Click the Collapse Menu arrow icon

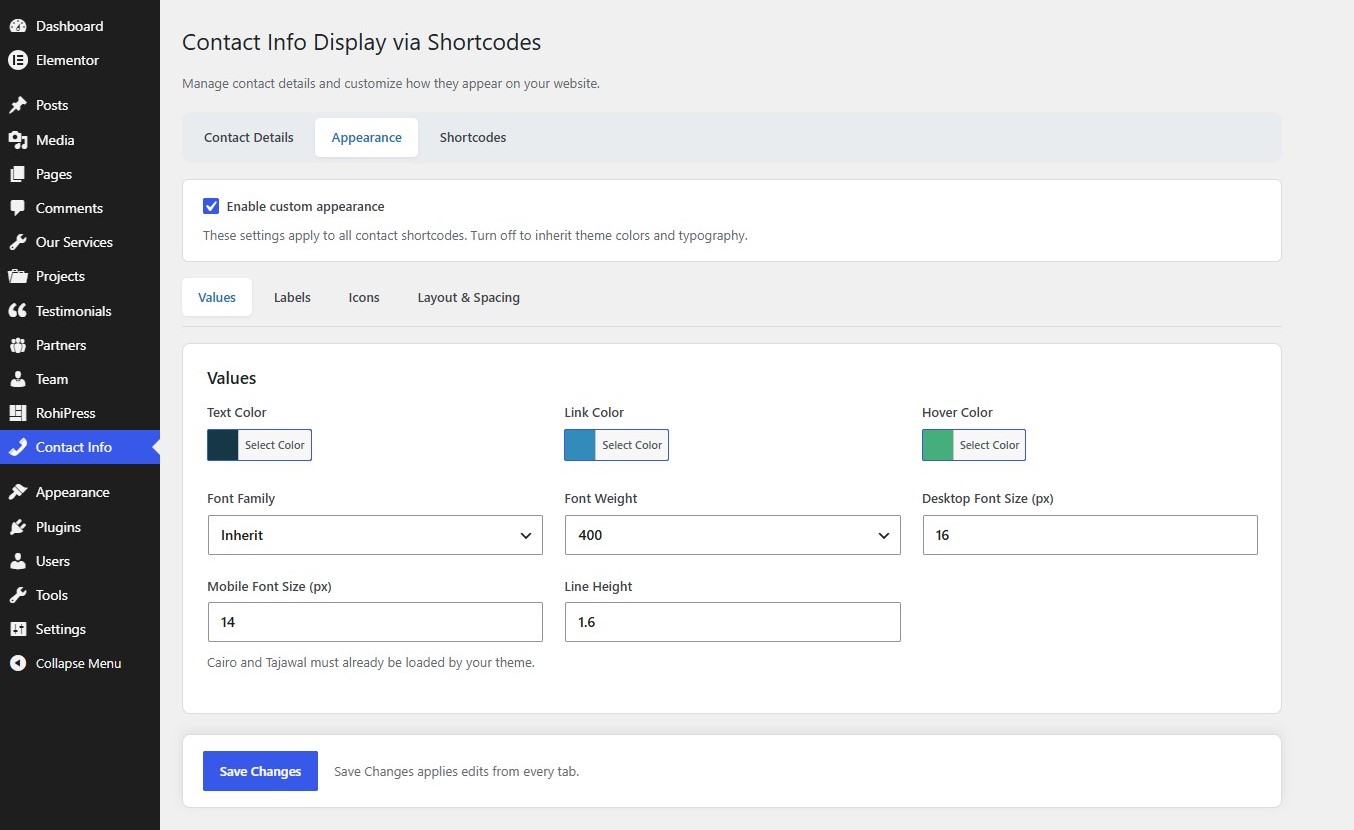tap(17, 663)
